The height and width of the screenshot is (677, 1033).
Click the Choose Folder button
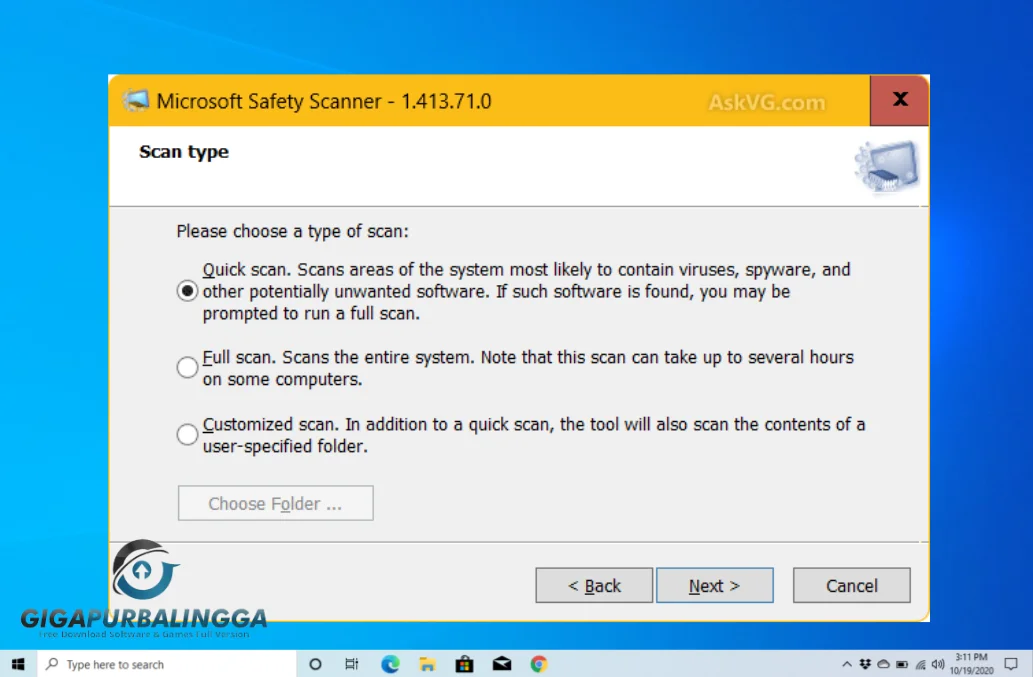pyautogui.click(x=275, y=503)
